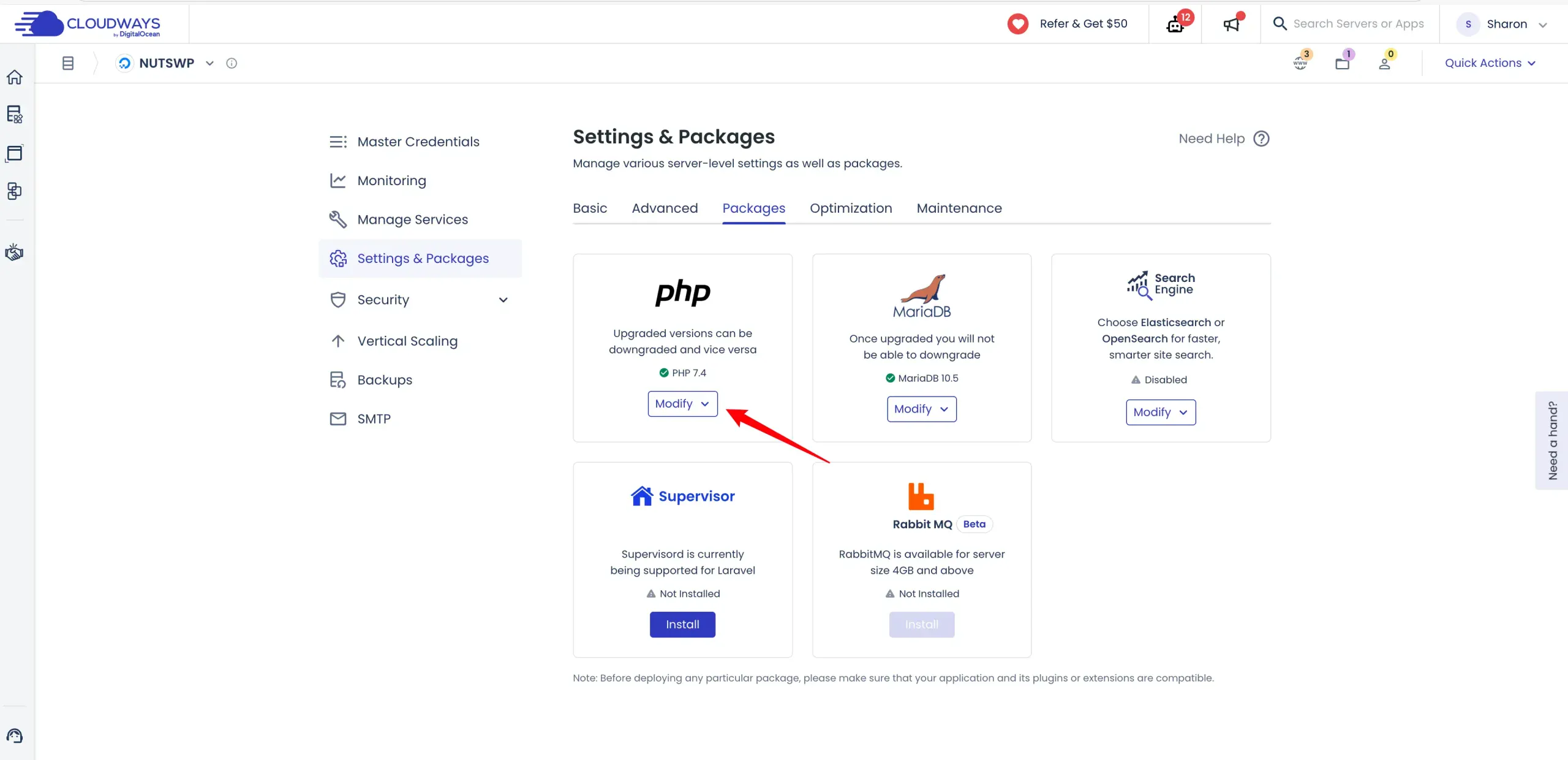Image resolution: width=1568 pixels, height=760 pixels.
Task: Click the red heart Refer icon
Action: tap(1018, 24)
